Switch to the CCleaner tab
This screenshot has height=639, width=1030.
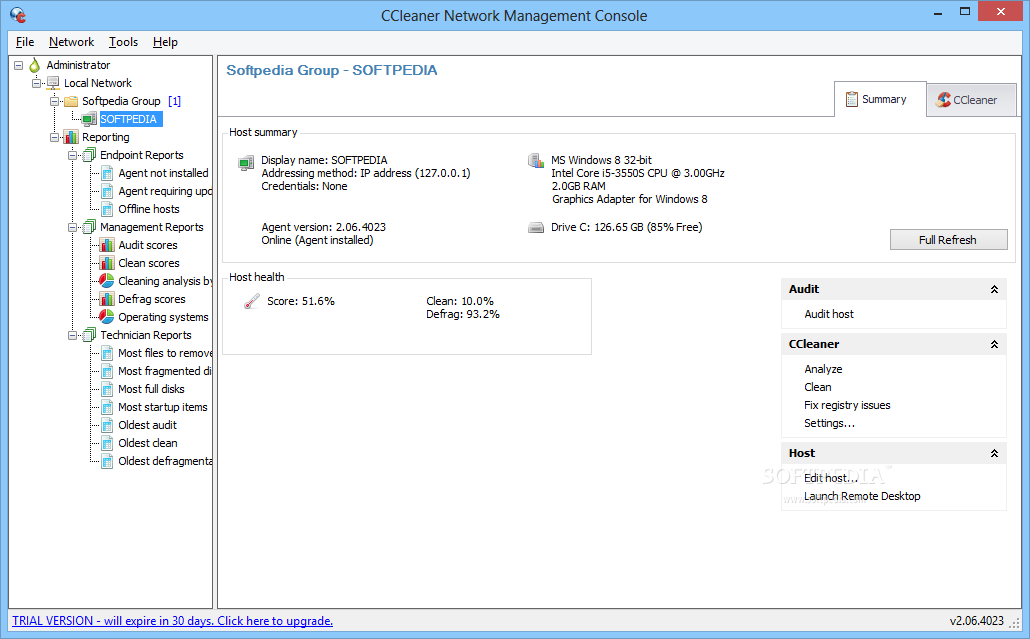coord(971,100)
